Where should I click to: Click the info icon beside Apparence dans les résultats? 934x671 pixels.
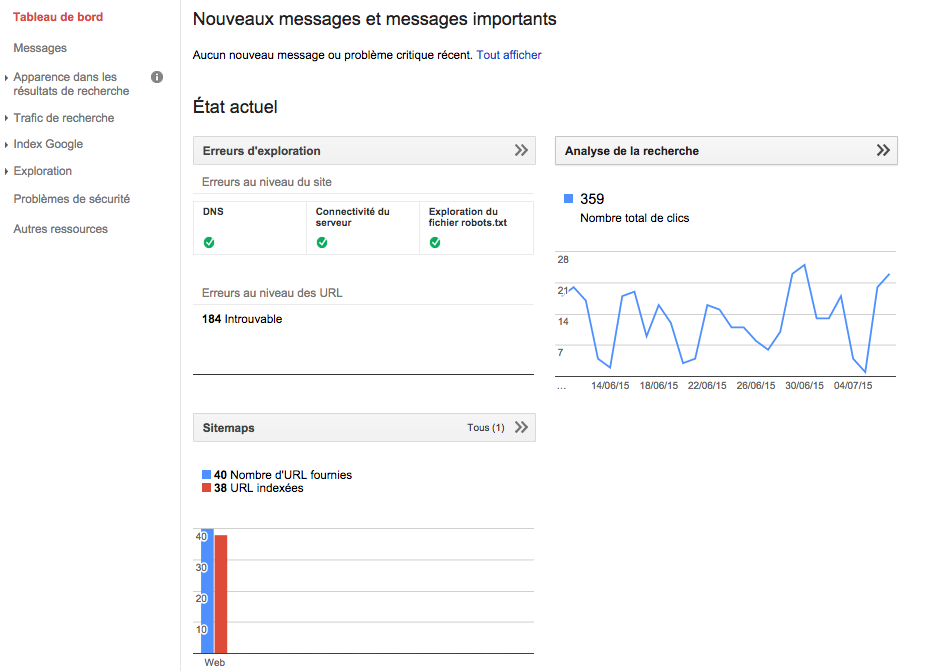(157, 76)
